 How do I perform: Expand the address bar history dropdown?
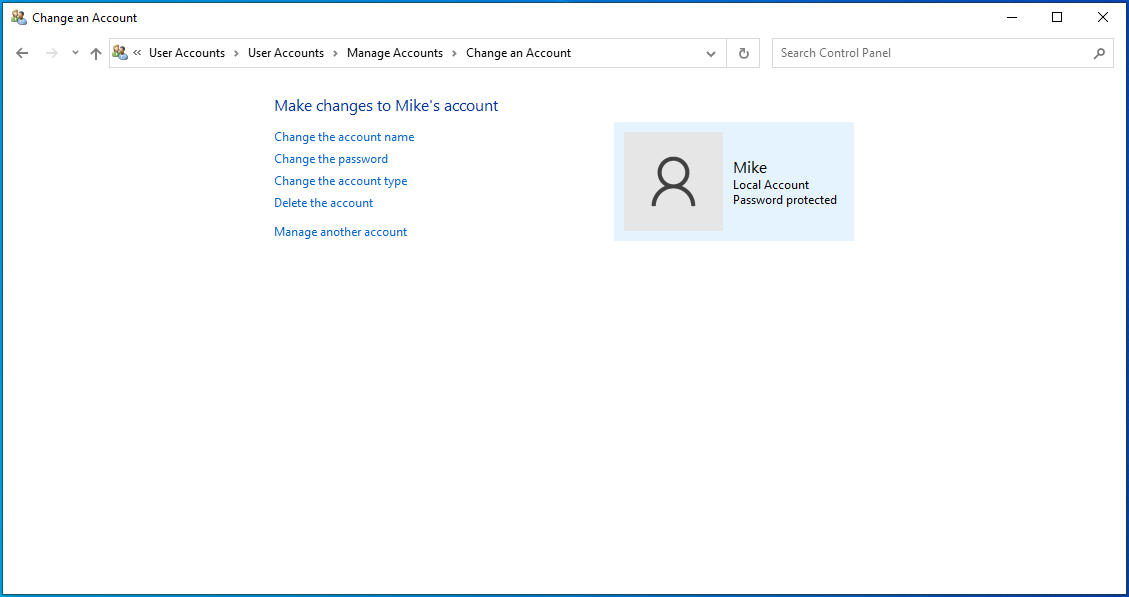pos(711,53)
